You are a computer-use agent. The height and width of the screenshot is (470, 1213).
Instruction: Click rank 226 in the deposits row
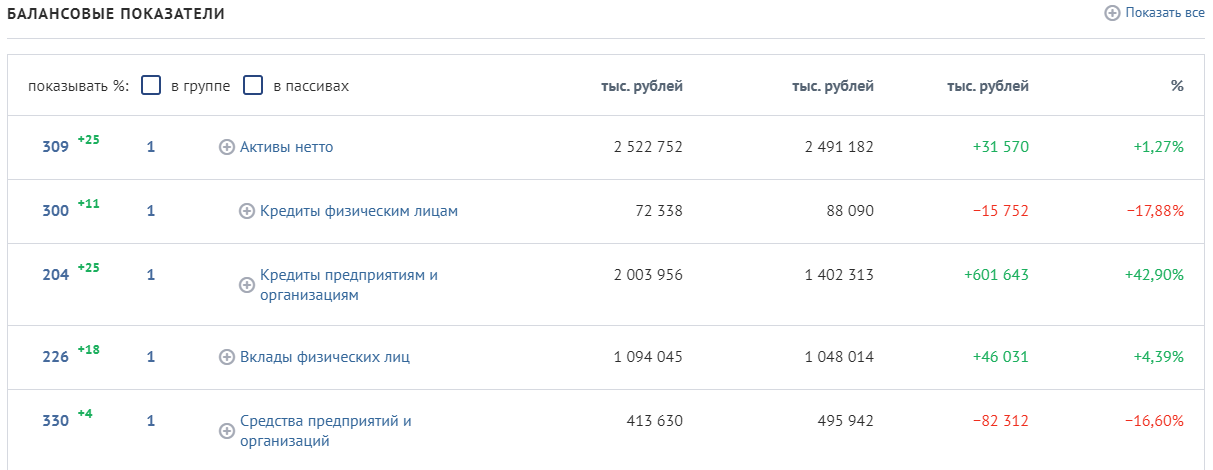tap(55, 357)
